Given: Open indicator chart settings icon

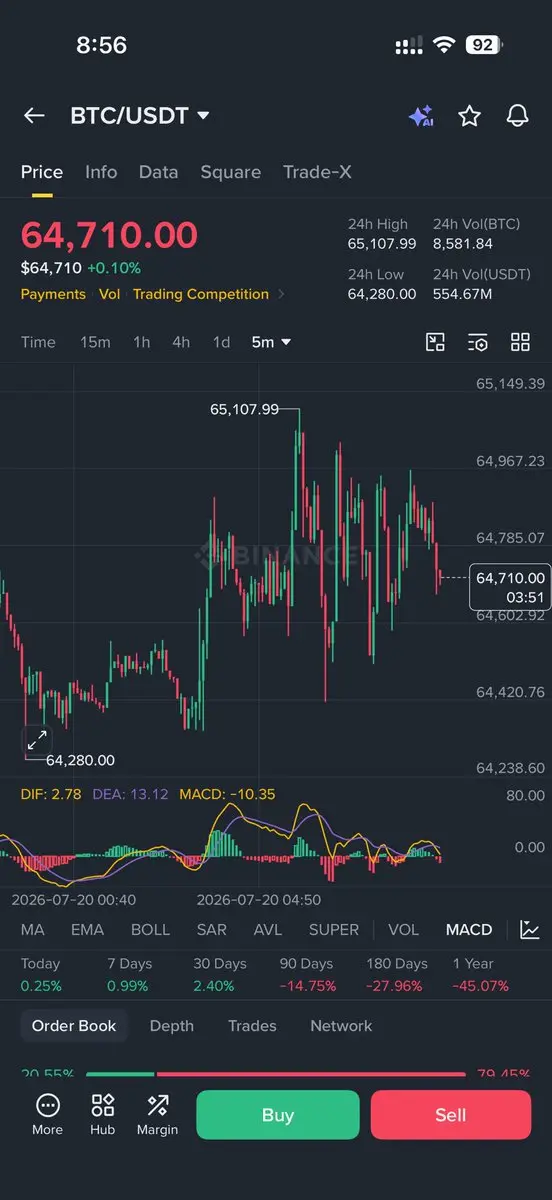Looking at the screenshot, I should click(530, 930).
